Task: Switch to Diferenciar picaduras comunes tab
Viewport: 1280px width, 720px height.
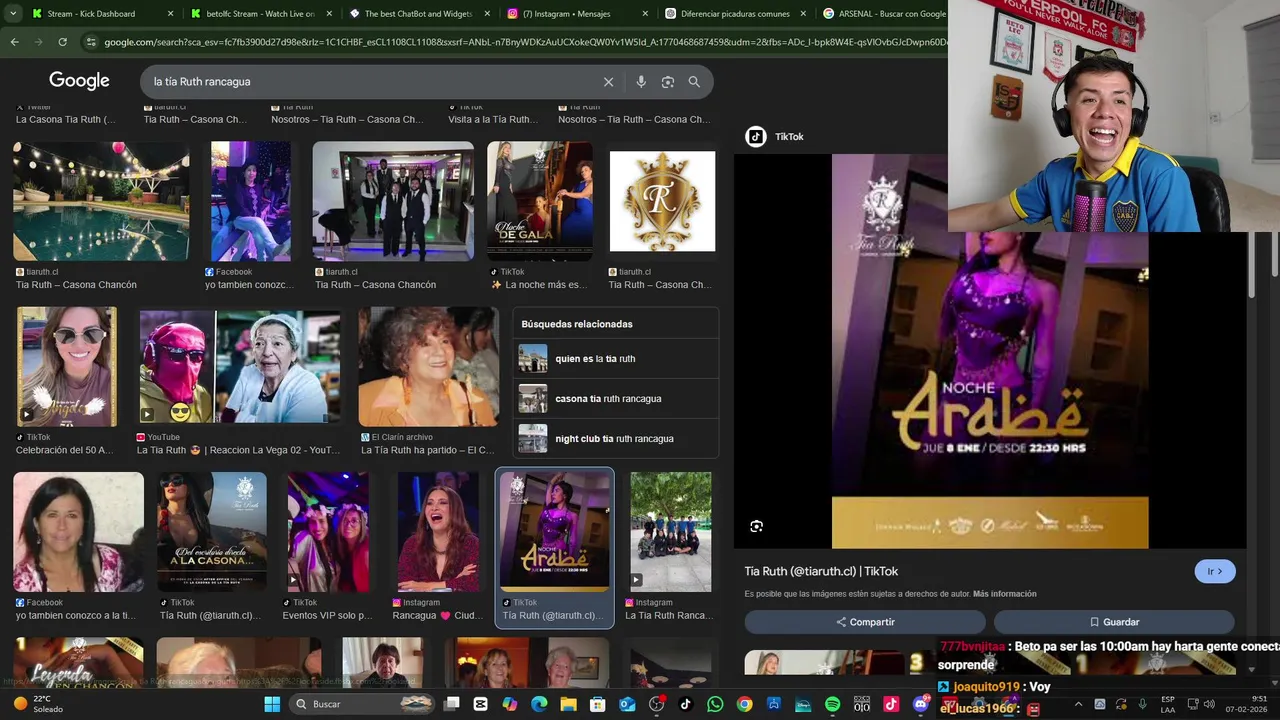Action: [736, 14]
